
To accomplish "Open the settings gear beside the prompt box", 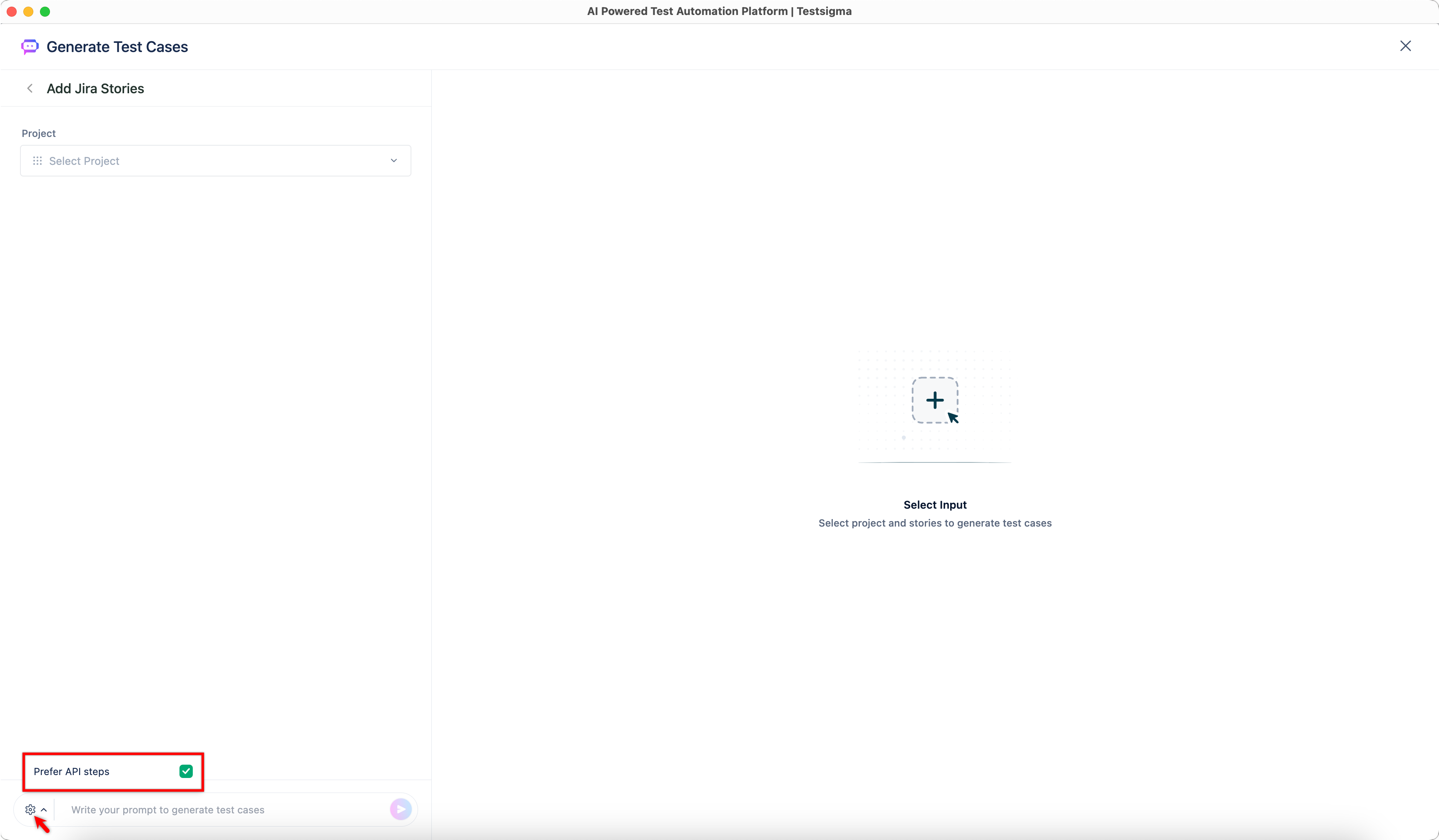I will click(x=30, y=809).
